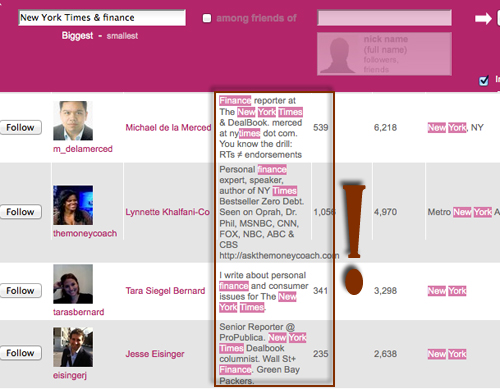
Task: Follow Jesse Eisinger
Action: click(20, 353)
